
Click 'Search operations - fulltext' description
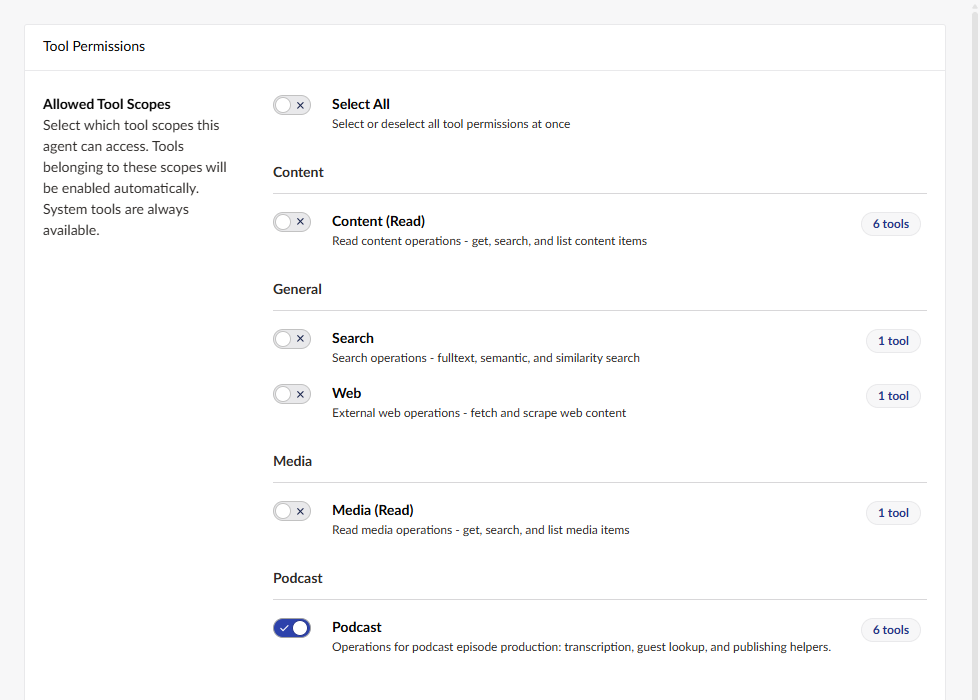(486, 358)
